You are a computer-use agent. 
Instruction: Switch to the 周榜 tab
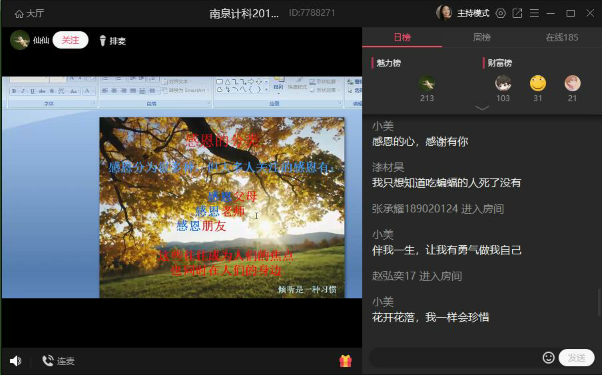(481, 37)
